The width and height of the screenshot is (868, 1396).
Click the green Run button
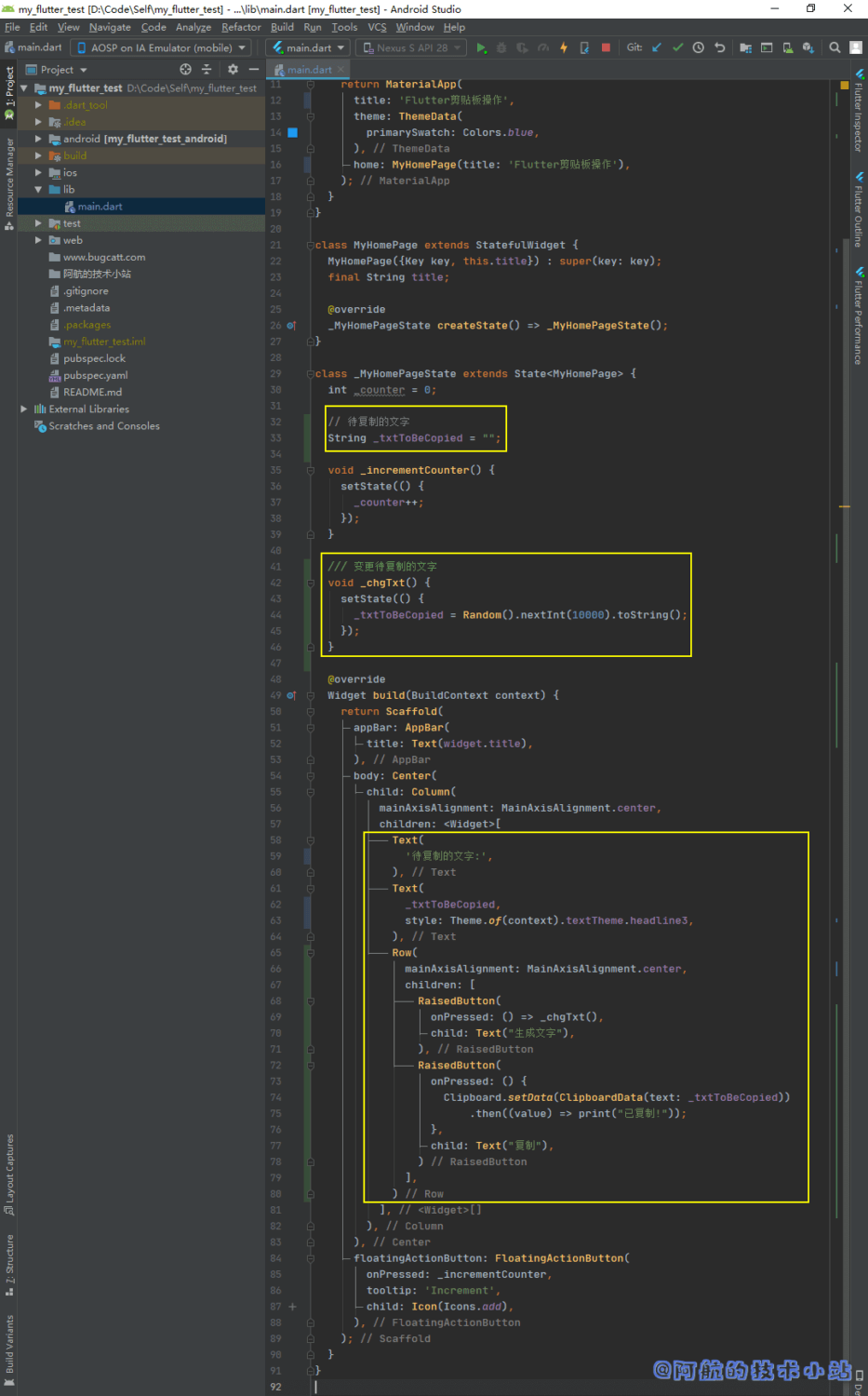click(x=481, y=47)
